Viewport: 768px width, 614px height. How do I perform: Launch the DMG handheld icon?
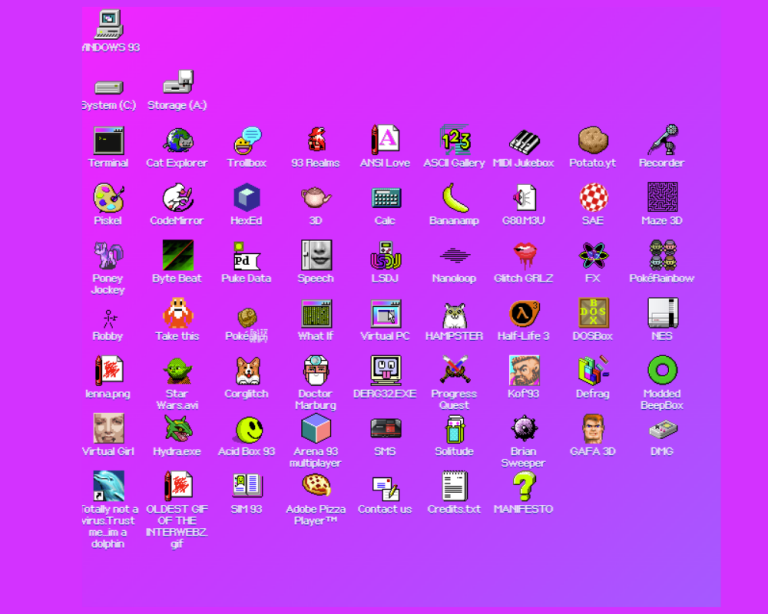[662, 429]
